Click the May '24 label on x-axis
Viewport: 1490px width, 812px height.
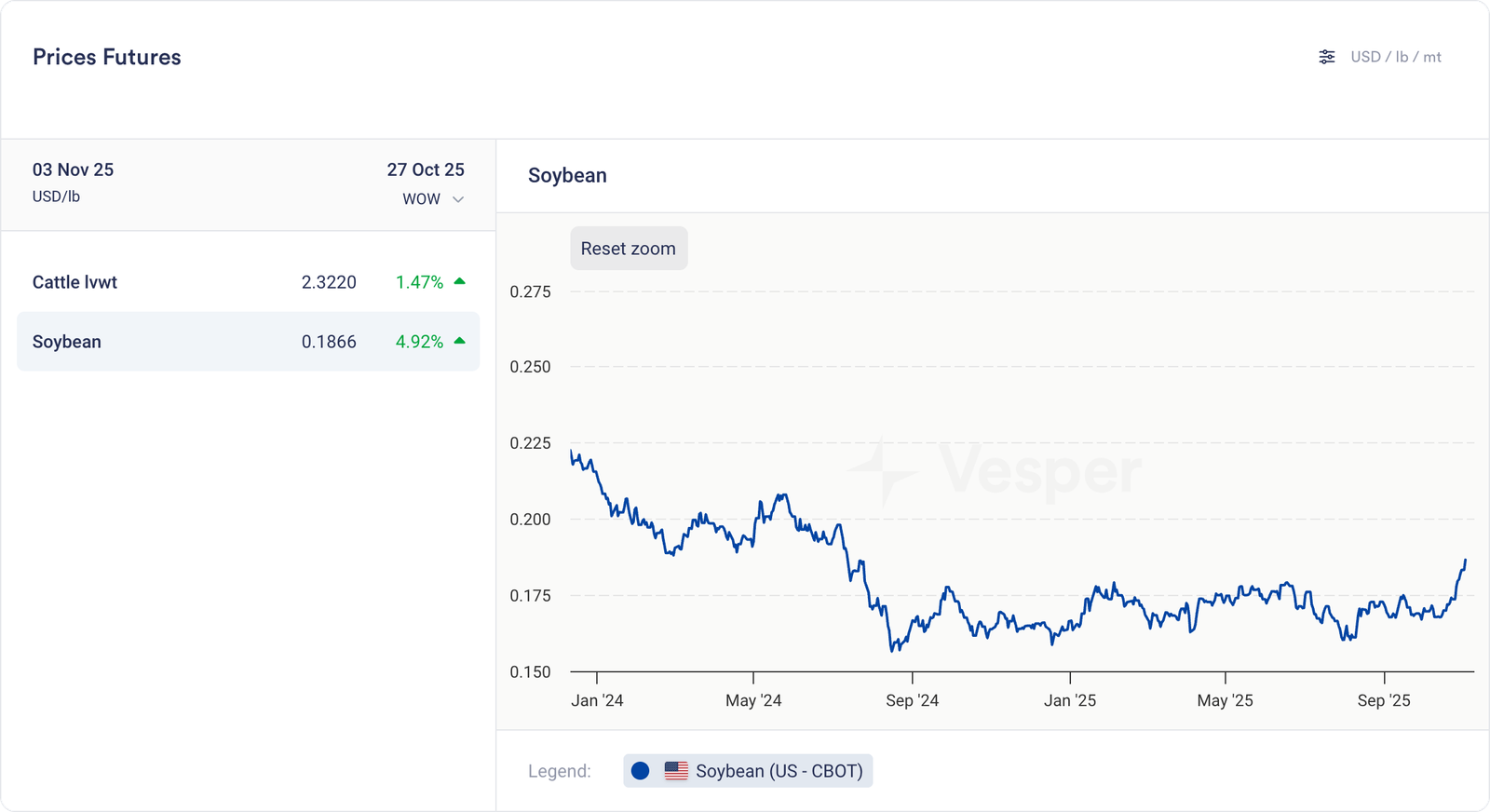click(753, 700)
